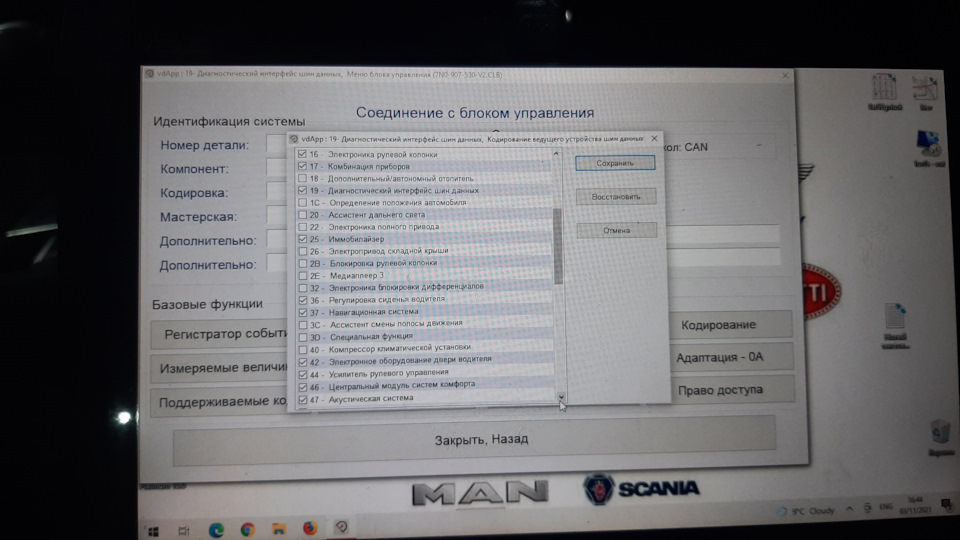Check 40 - Компрессор климатической установки
The image size is (960, 540).
(x=302, y=350)
